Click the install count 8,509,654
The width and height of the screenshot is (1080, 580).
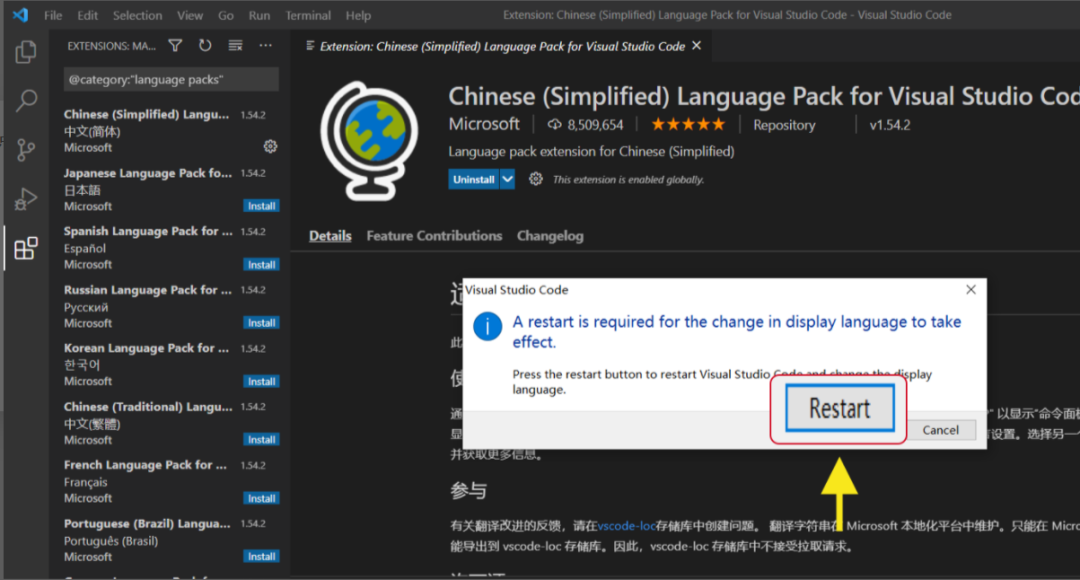(x=585, y=125)
